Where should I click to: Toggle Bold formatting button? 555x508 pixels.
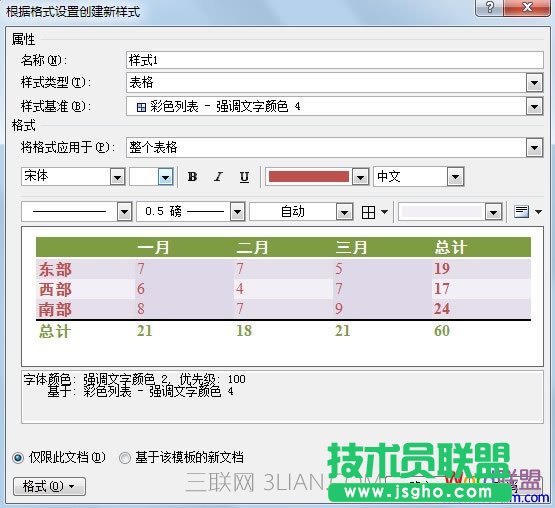click(x=192, y=176)
